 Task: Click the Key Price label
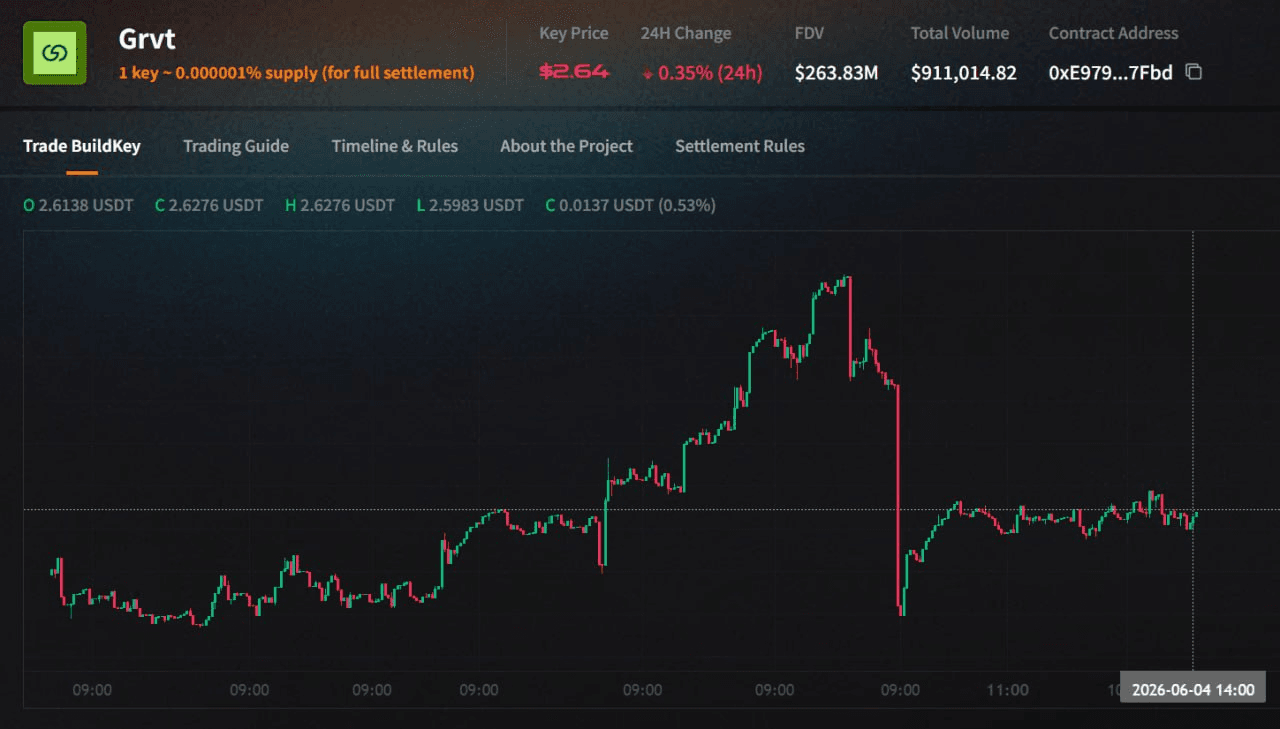click(x=574, y=33)
